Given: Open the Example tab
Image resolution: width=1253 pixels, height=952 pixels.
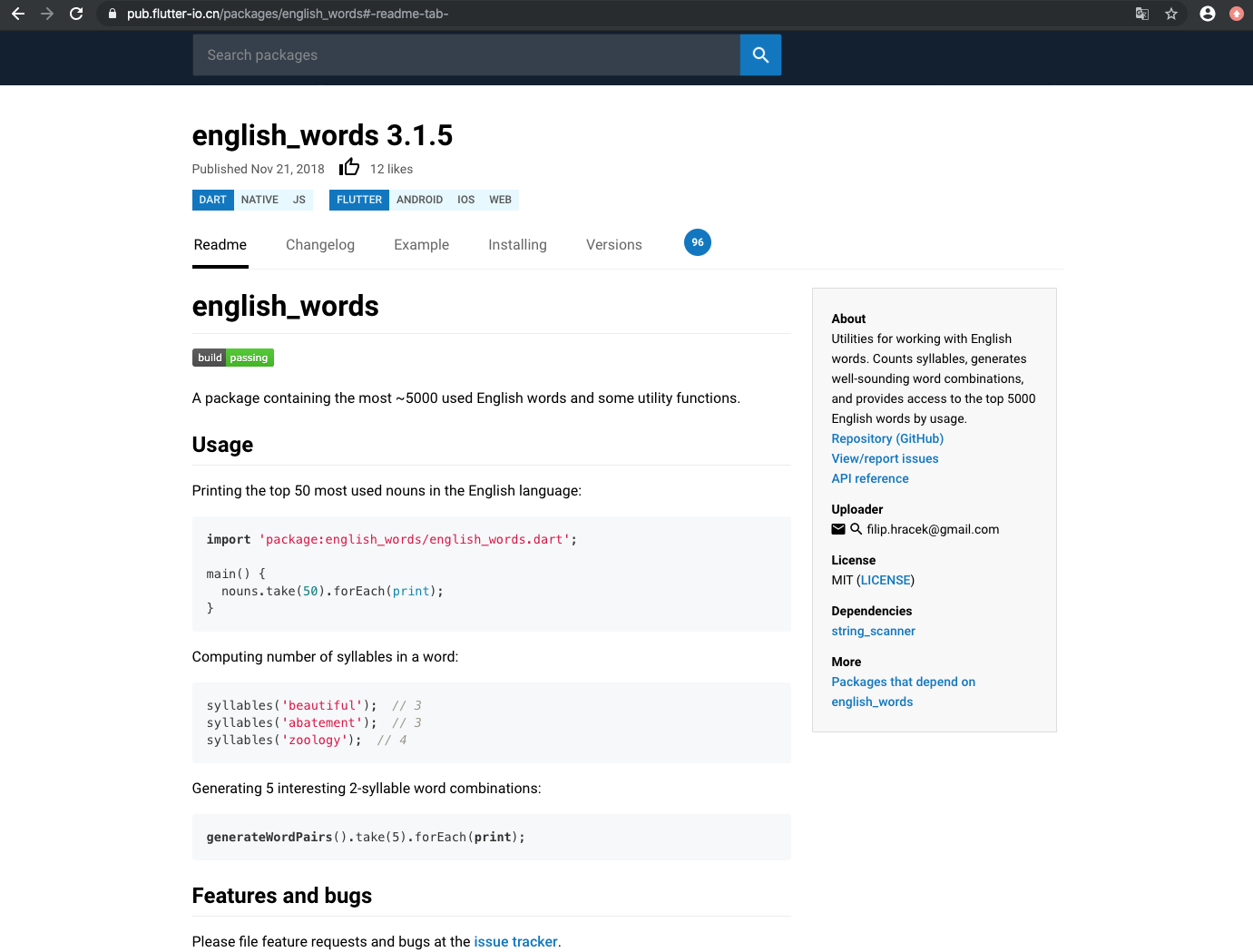Looking at the screenshot, I should pyautogui.click(x=422, y=245).
